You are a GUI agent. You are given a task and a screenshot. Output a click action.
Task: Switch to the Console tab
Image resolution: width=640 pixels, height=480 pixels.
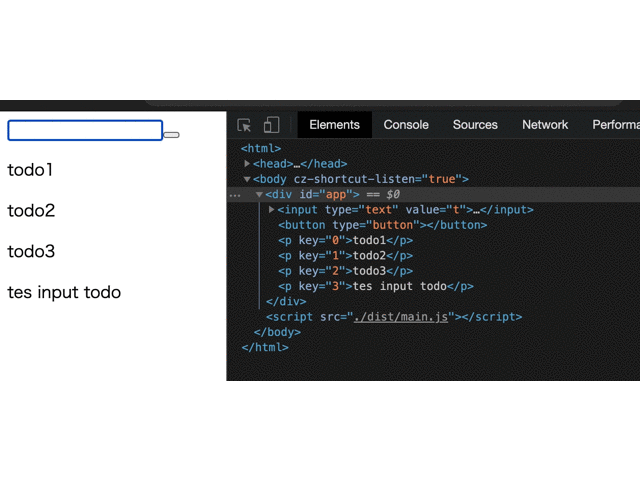pos(406,125)
